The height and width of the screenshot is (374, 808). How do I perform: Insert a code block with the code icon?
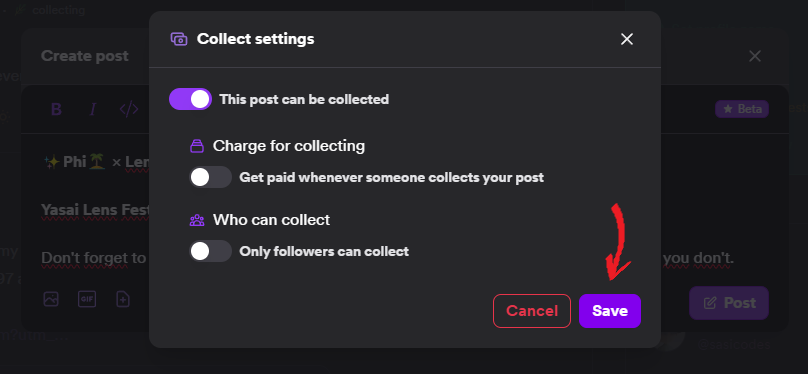pos(129,109)
